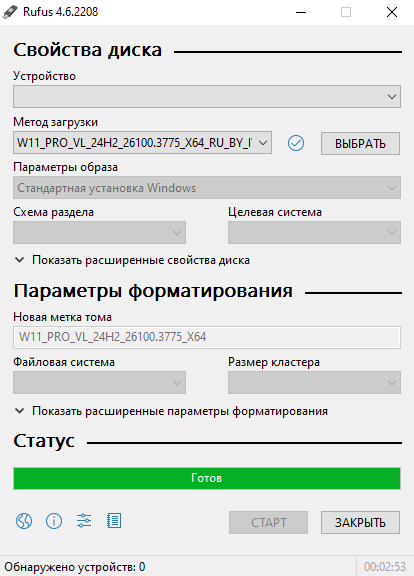The height and width of the screenshot is (576, 414).
Task: Open the language selection globe icon
Action: click(24, 521)
